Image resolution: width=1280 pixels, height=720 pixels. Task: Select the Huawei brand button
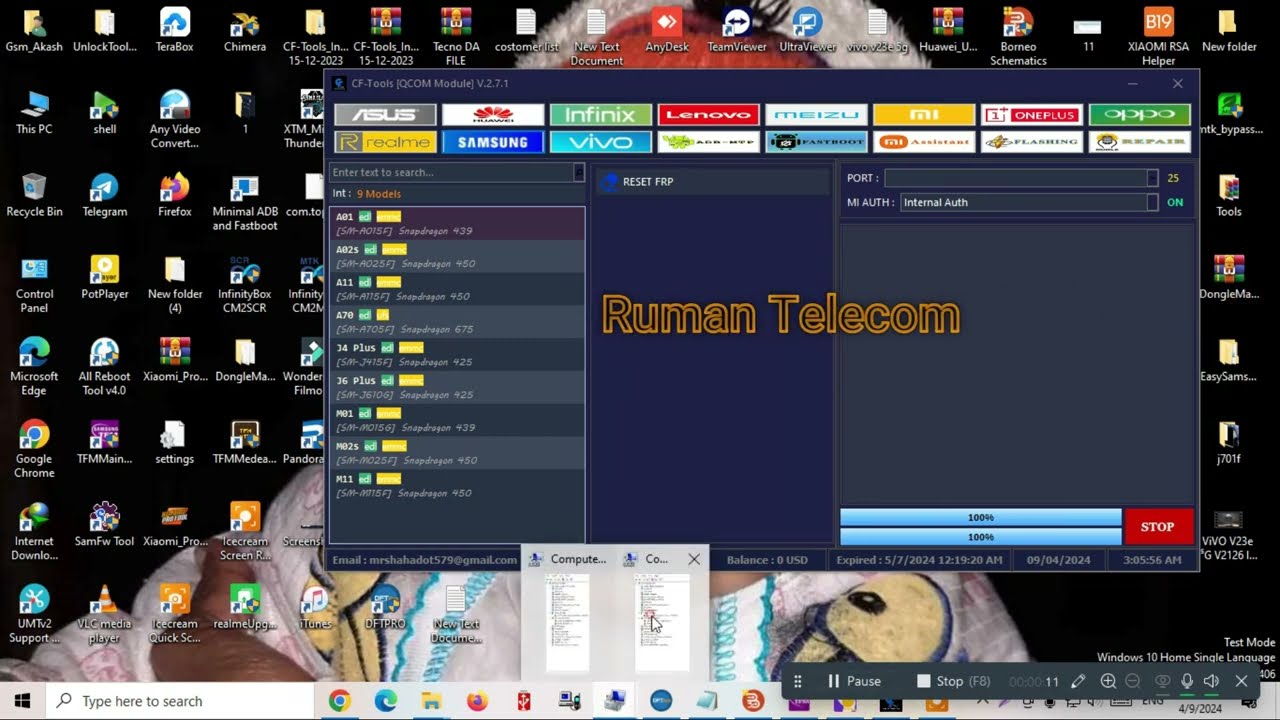click(493, 115)
